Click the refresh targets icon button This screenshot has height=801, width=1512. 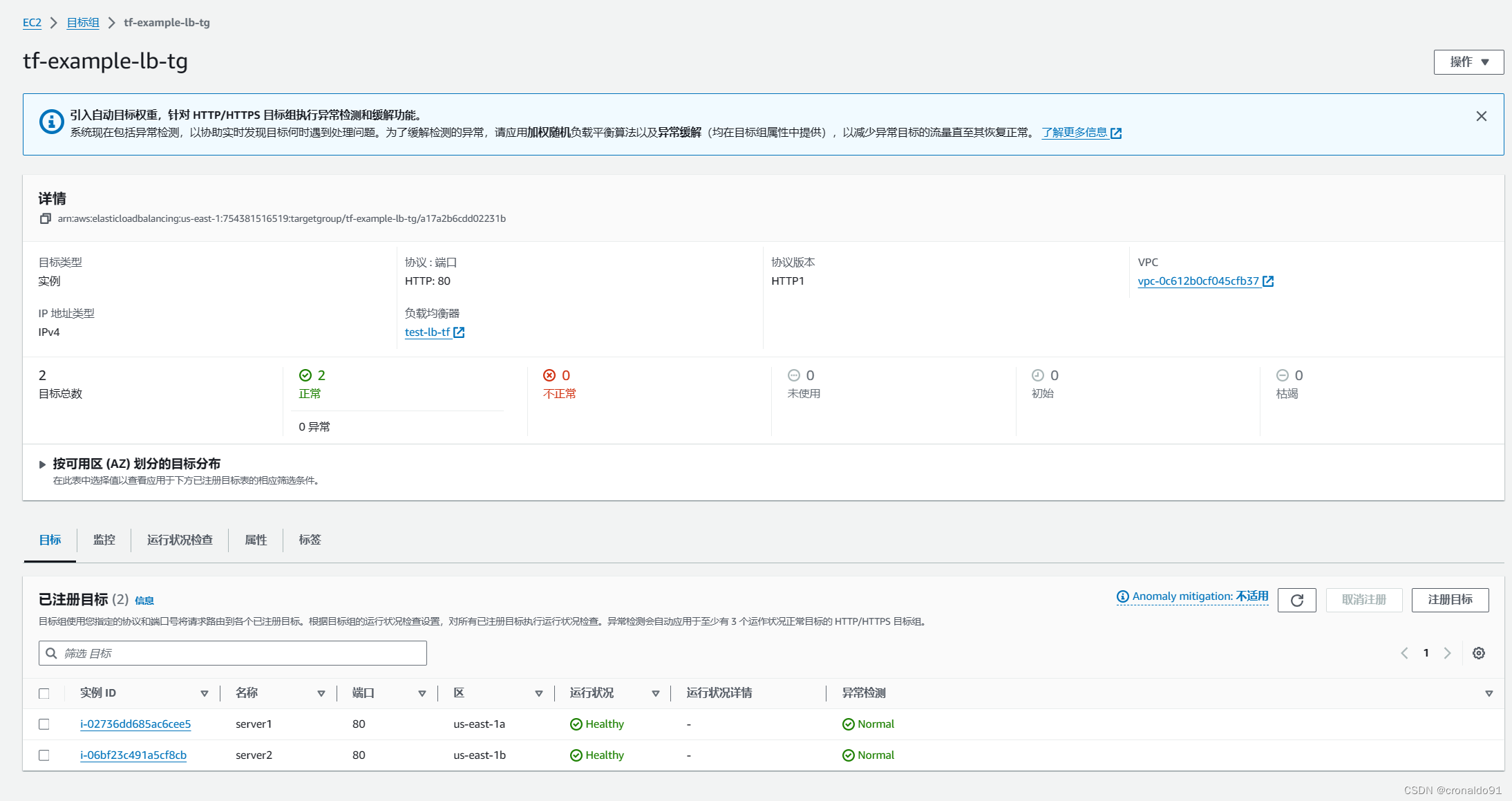1296,600
